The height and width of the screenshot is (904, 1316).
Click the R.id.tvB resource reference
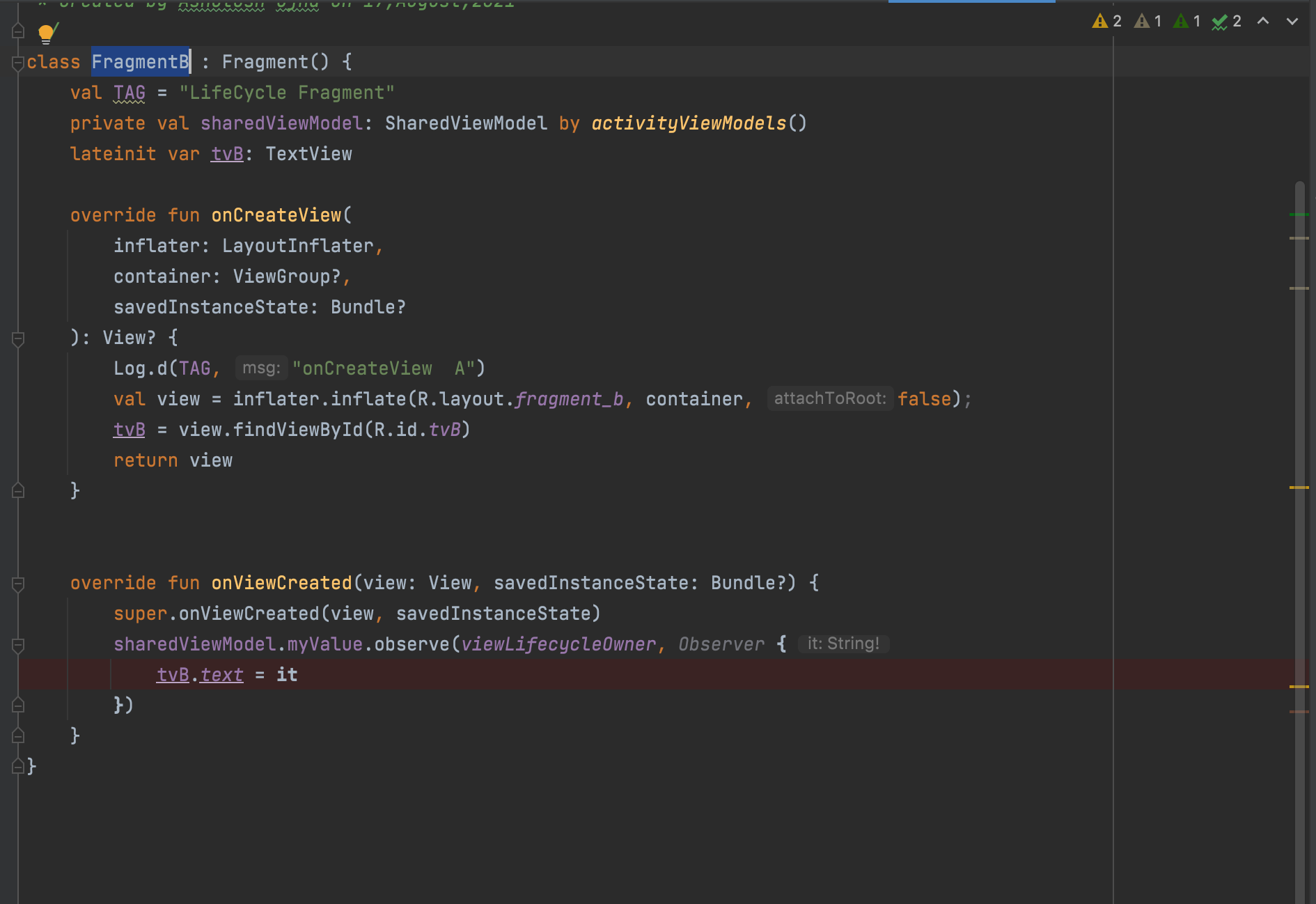tap(418, 430)
